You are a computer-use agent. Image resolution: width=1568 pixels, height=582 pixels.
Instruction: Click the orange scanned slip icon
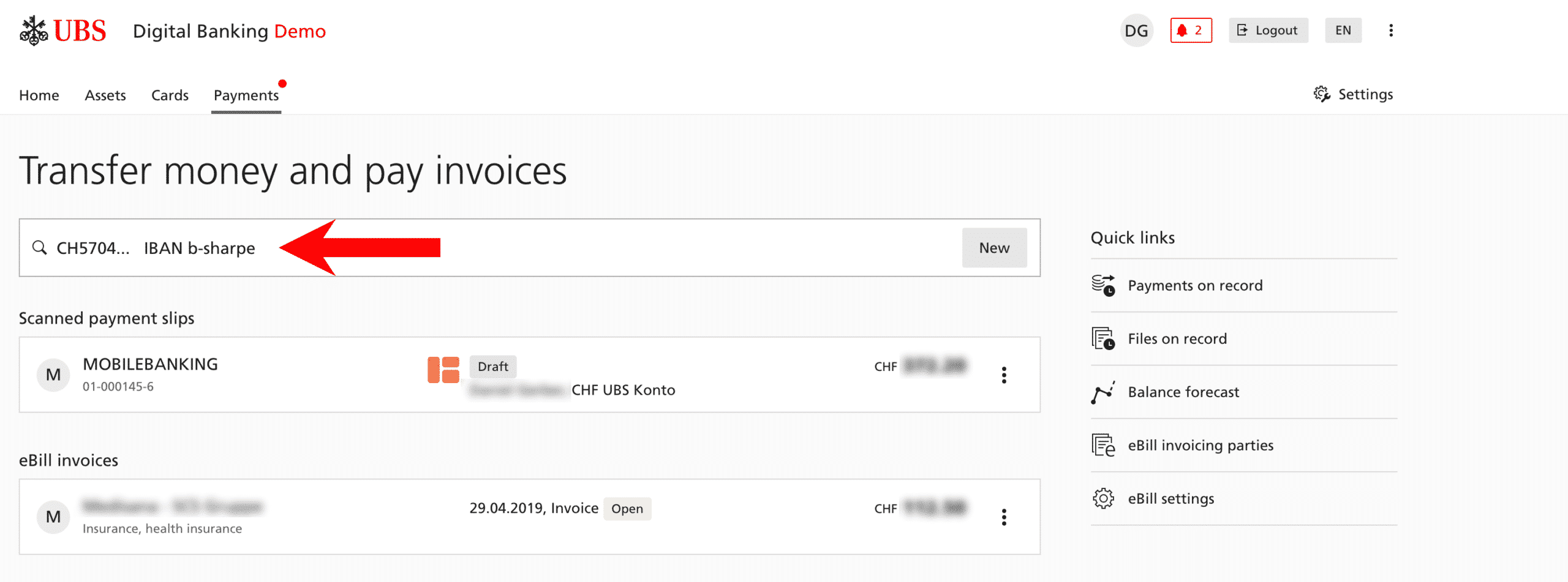click(443, 370)
